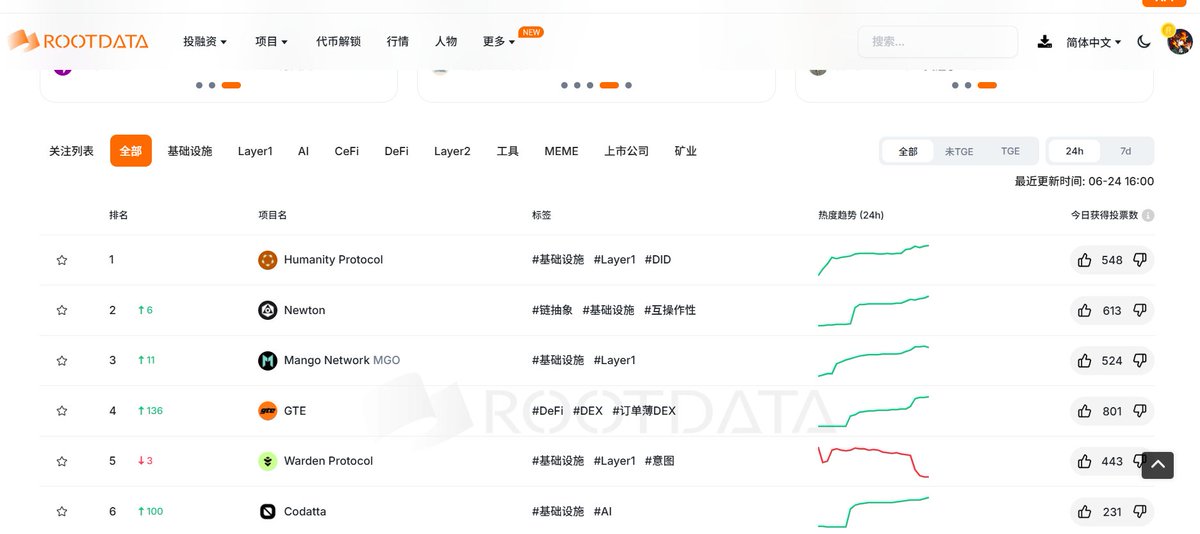Upvote Codatta thumbs up
Image resolution: width=1200 pixels, height=534 pixels.
(1085, 511)
